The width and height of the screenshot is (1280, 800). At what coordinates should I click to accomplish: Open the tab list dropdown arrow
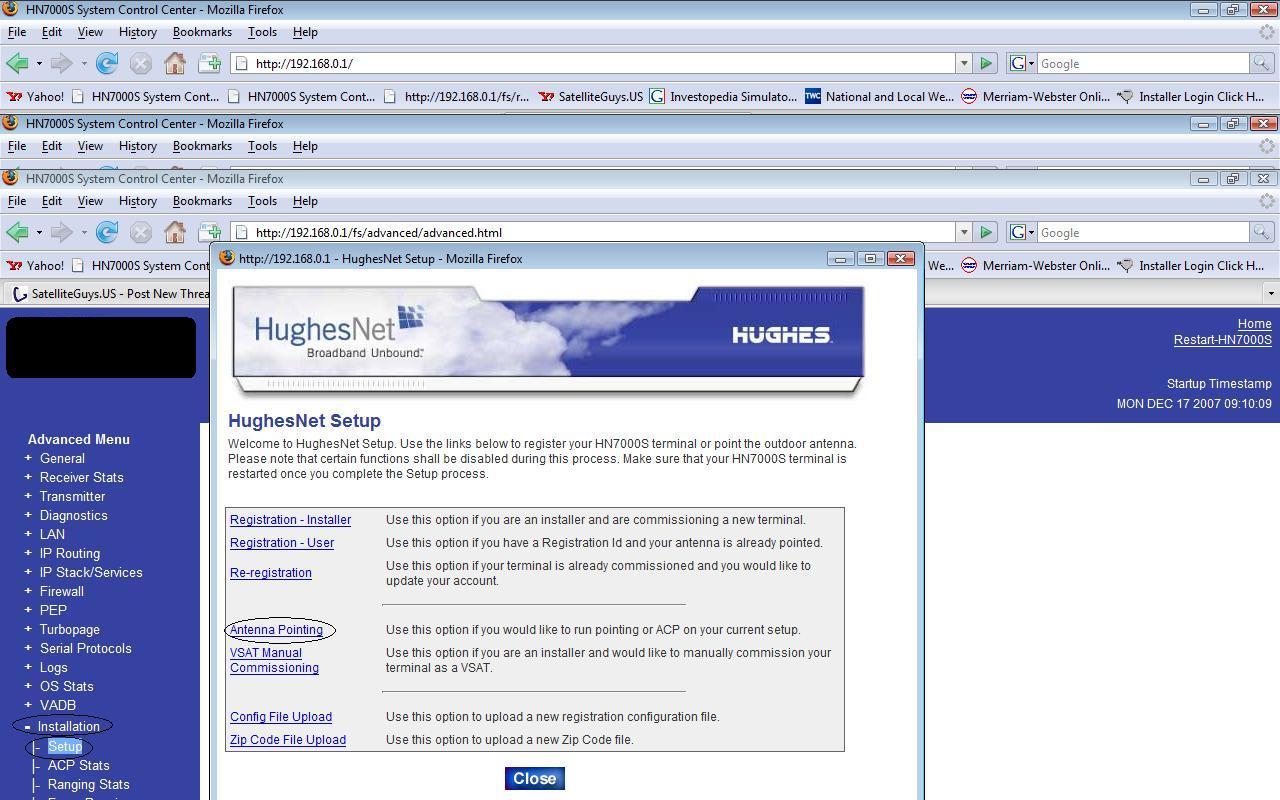1271,294
